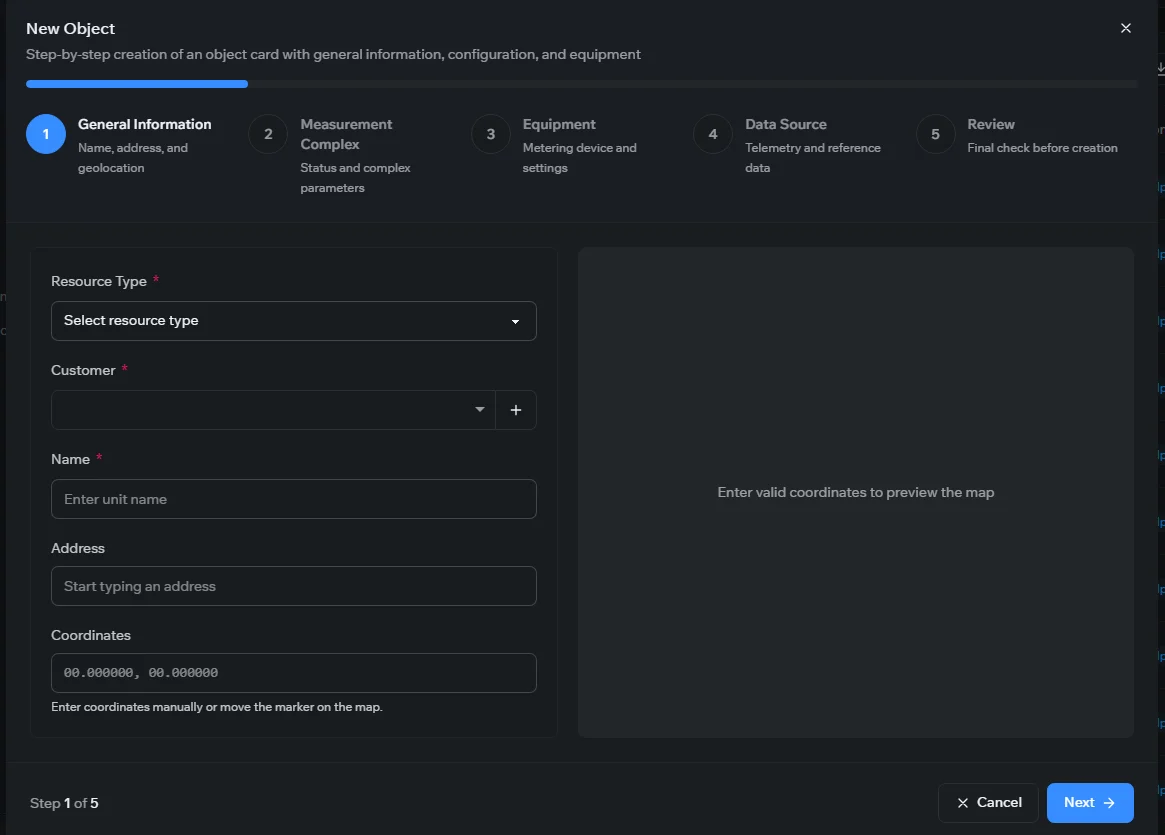Jump to step 4 Data Source
This screenshot has width=1165, height=835.
[713, 134]
